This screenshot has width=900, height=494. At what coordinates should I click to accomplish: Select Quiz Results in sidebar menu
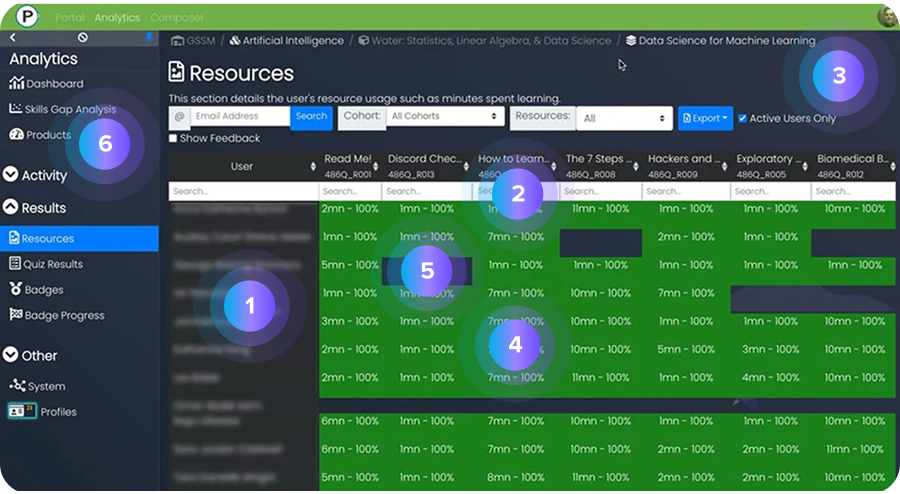tap(51, 264)
